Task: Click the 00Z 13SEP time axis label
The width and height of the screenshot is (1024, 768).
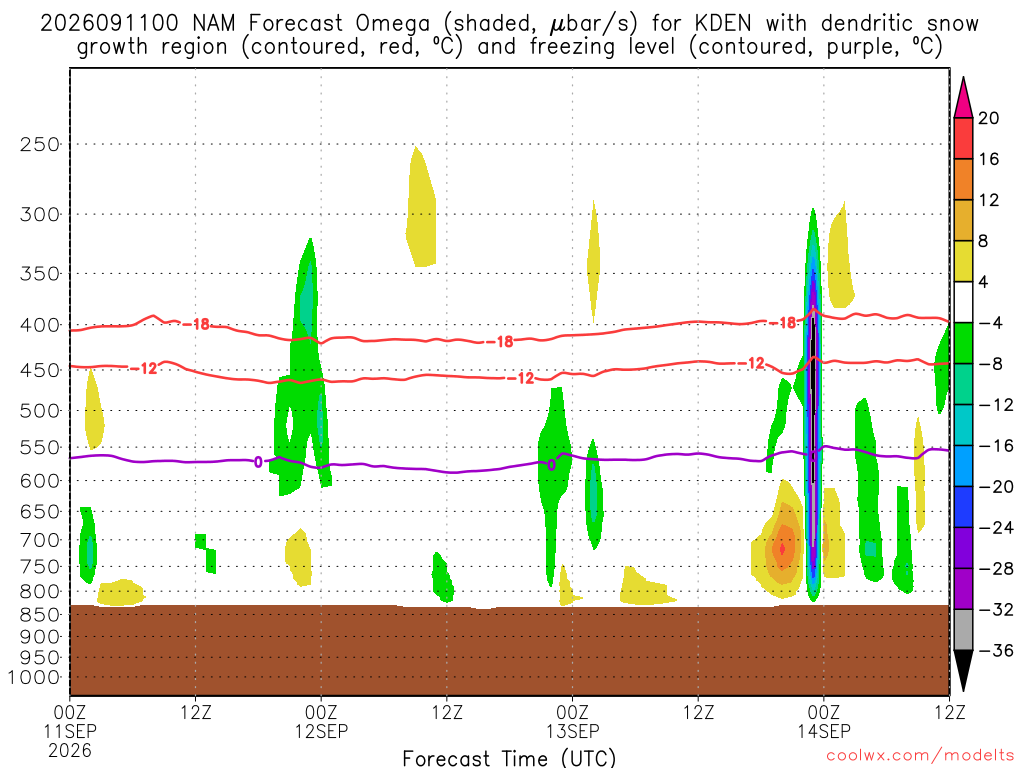Action: point(572,722)
